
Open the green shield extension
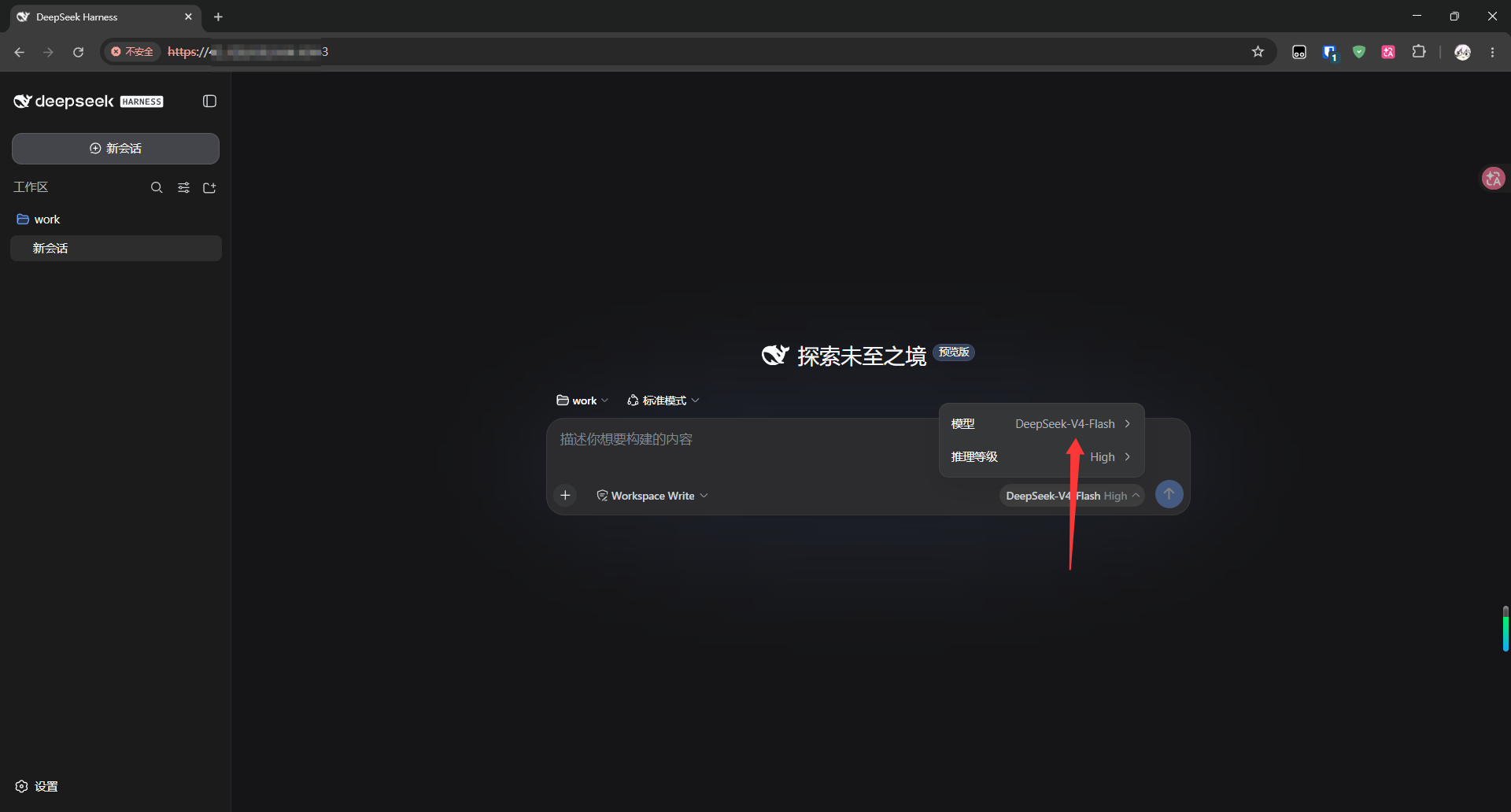pos(1359,52)
